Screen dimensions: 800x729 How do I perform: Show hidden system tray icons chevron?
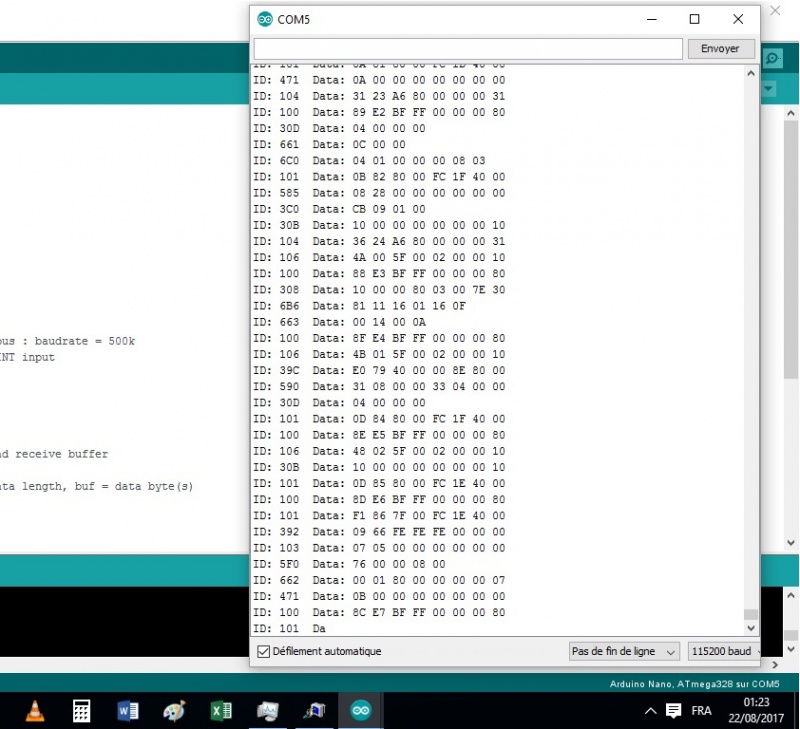[x=651, y=711]
